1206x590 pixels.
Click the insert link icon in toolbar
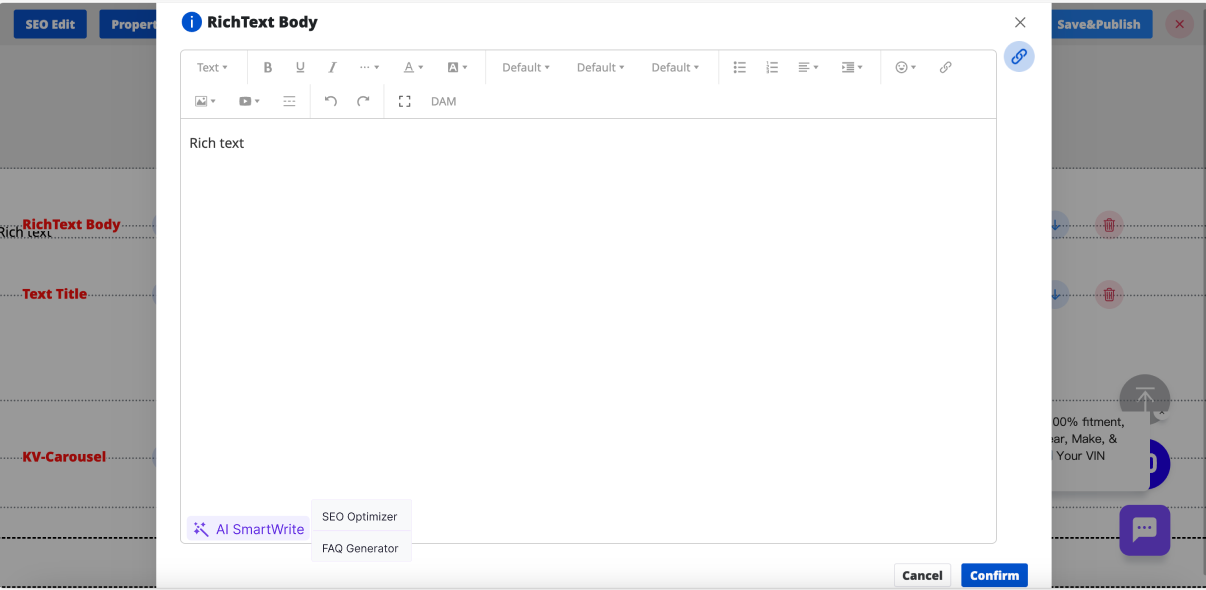(x=945, y=68)
